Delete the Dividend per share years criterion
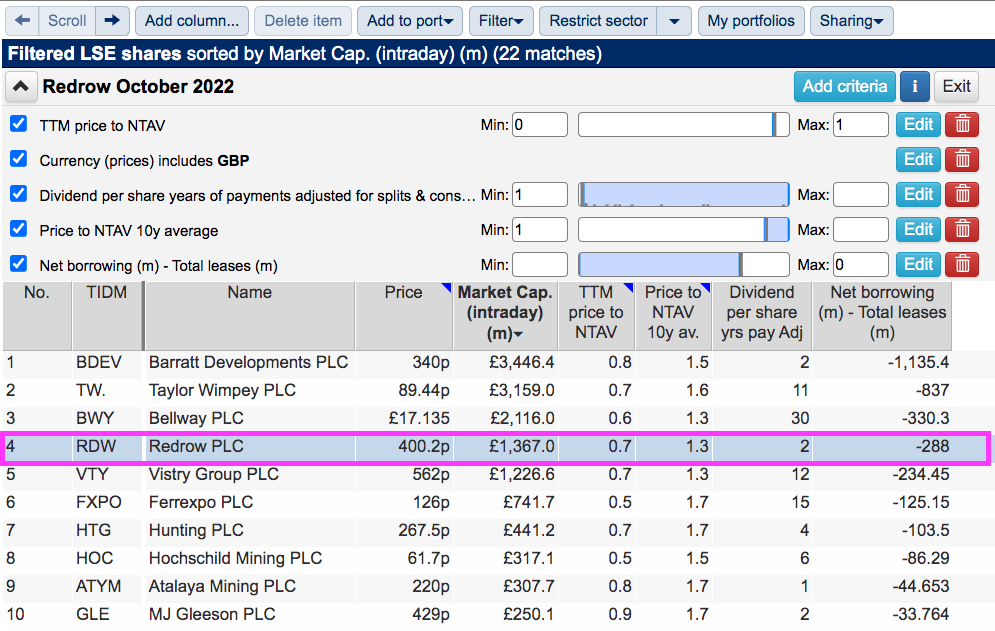This screenshot has width=995, height=631. point(962,194)
